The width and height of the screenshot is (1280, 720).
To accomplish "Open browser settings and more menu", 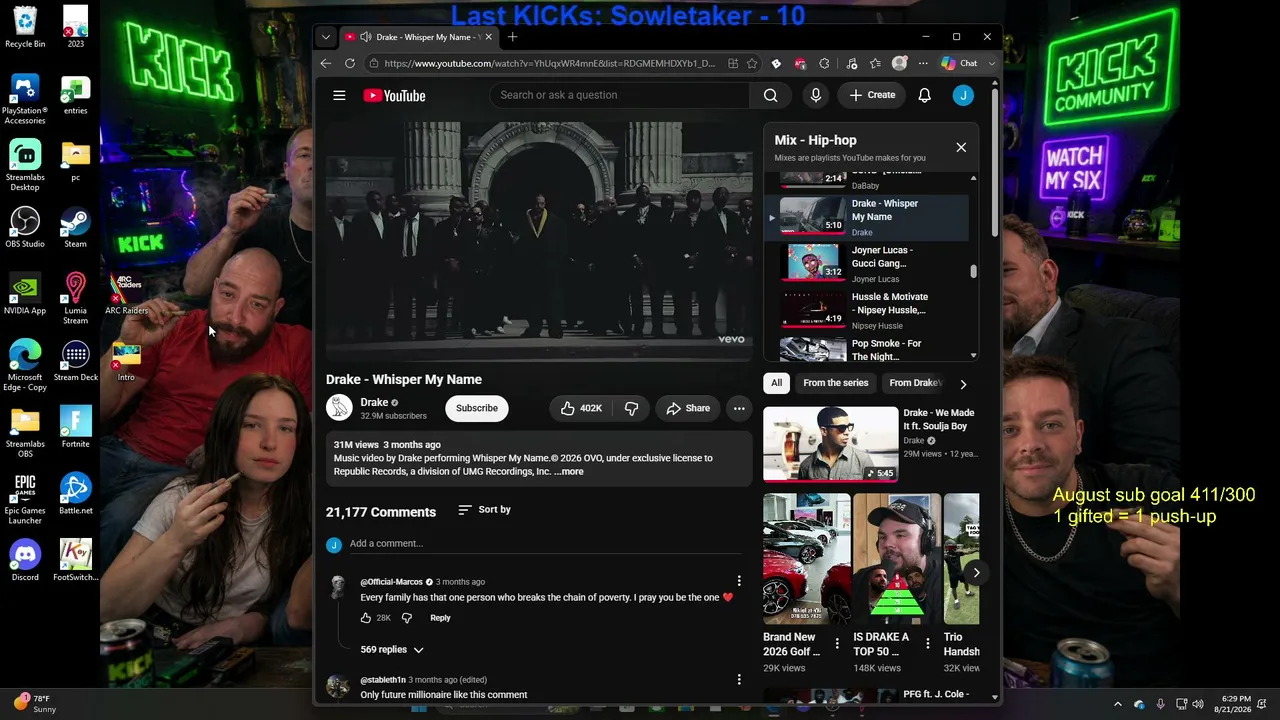I will click(923, 63).
